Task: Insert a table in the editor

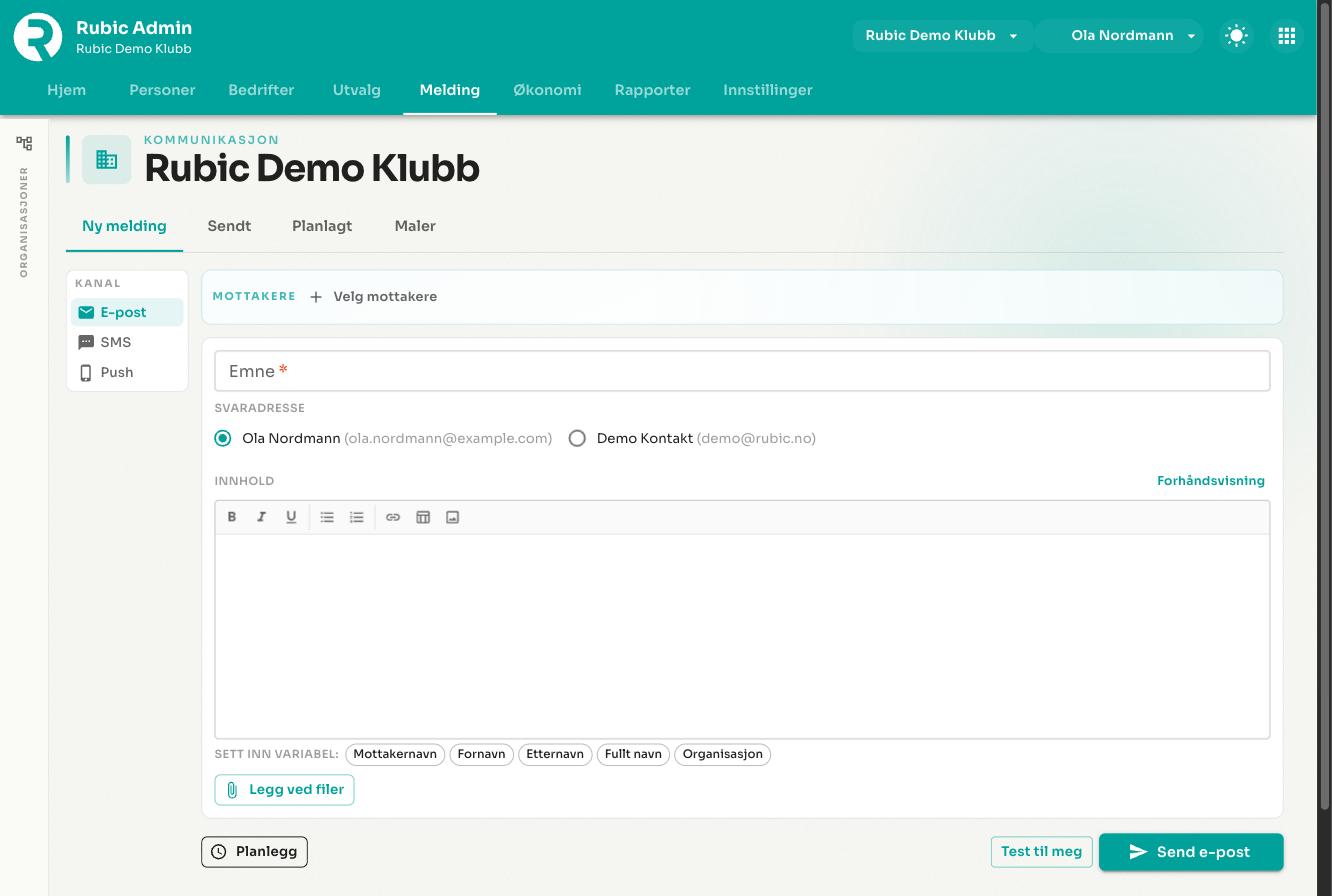Action: pos(423,517)
